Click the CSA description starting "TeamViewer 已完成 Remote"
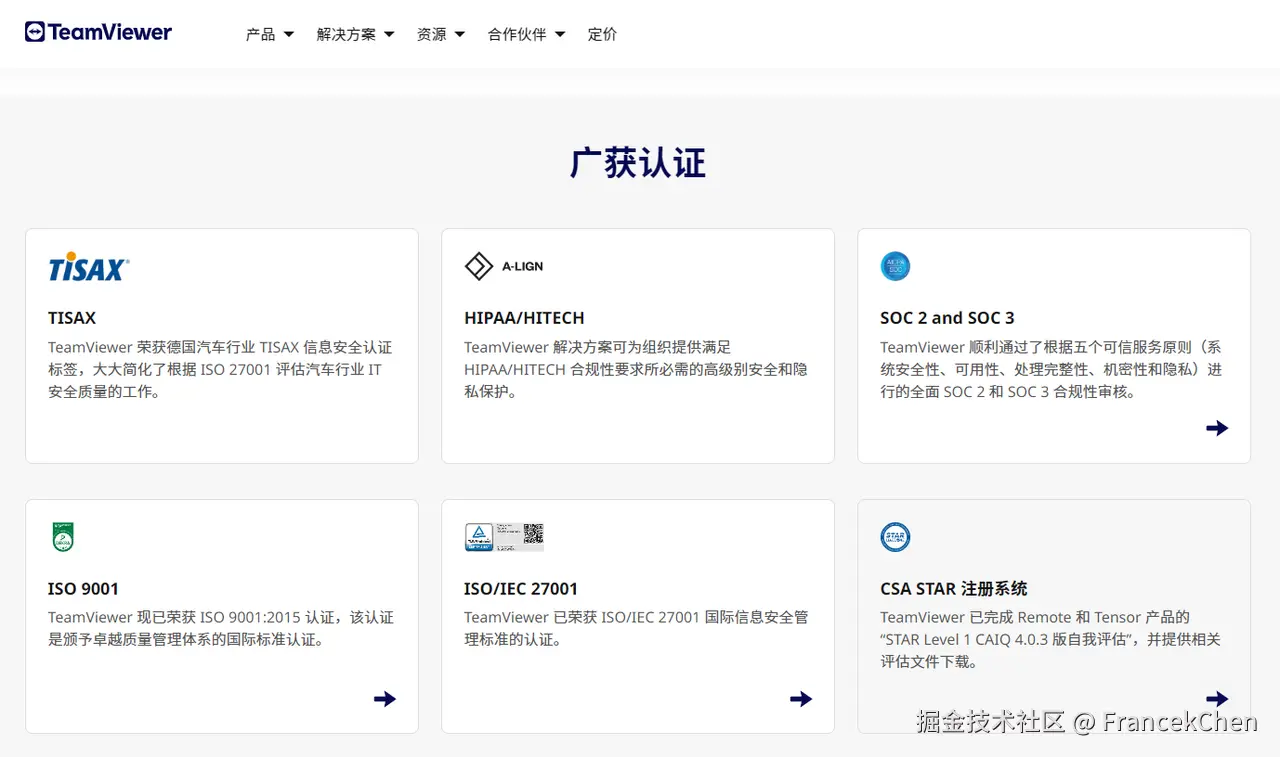 pyautogui.click(x=1050, y=639)
